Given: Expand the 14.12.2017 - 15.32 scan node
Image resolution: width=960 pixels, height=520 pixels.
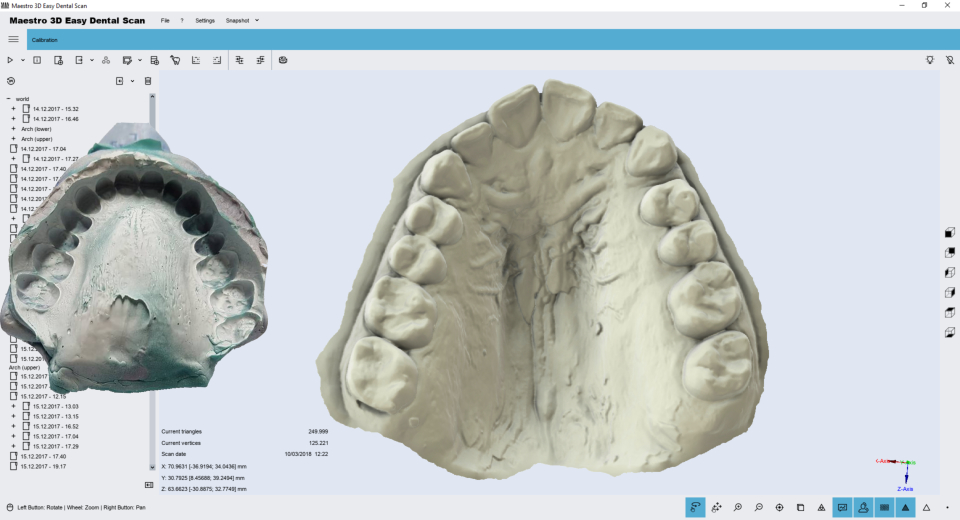Looking at the screenshot, I should point(13,108).
